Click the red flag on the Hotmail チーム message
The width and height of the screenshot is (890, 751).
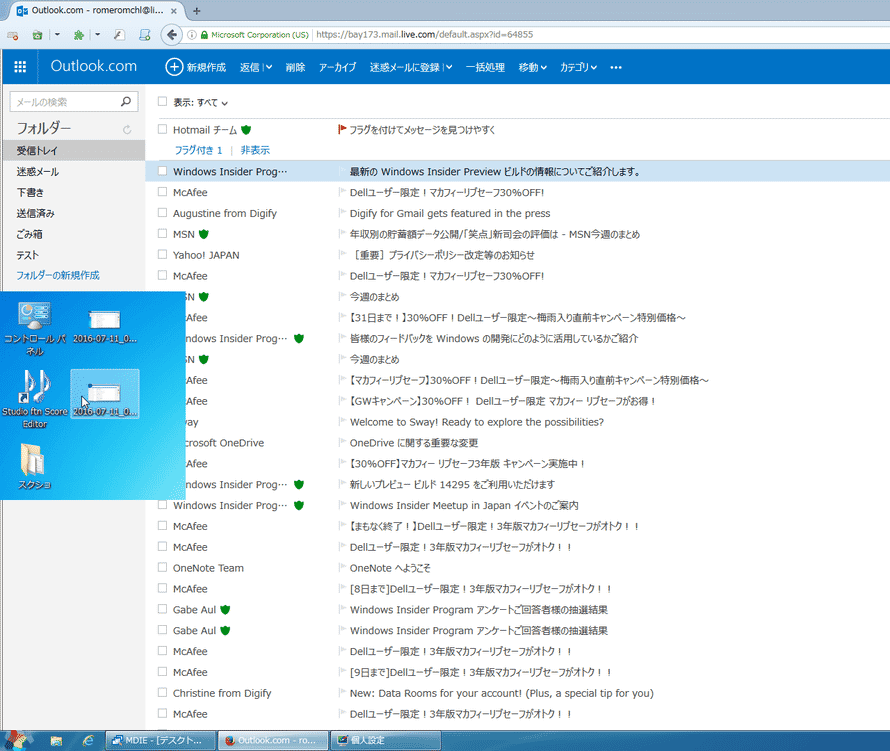point(342,129)
